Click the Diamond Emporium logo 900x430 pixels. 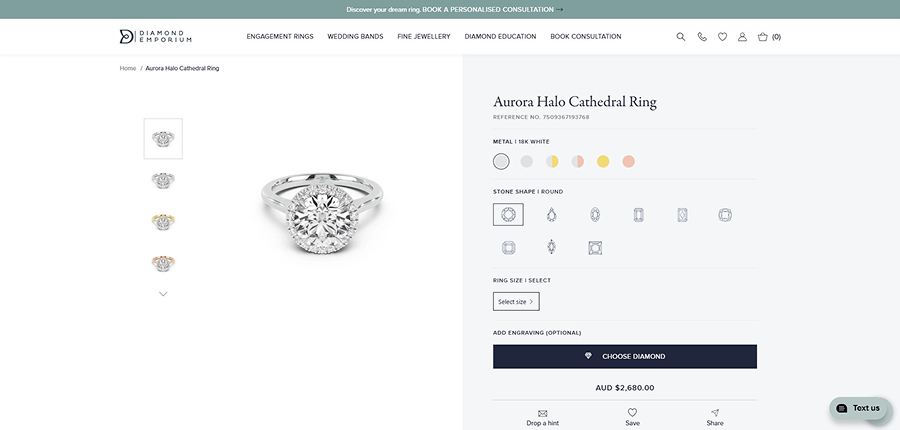click(155, 37)
